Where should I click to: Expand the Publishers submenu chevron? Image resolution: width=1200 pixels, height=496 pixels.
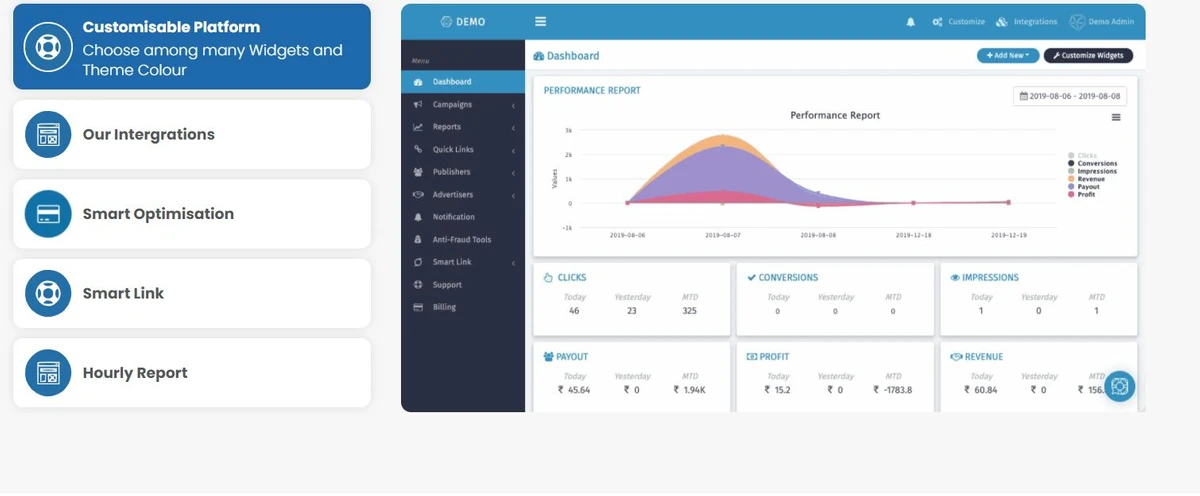click(x=513, y=172)
